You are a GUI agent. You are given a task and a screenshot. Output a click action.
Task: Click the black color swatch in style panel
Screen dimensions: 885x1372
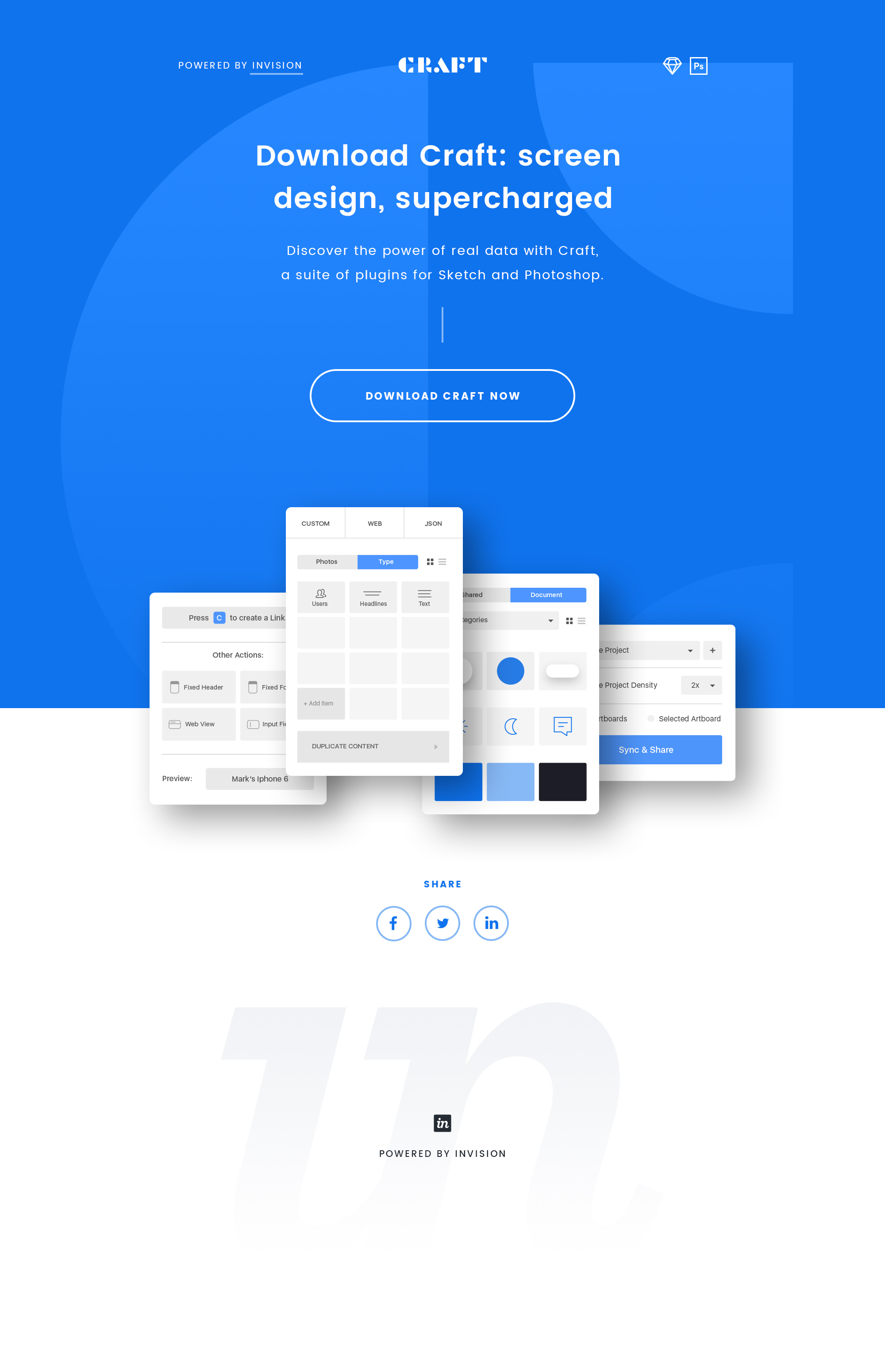(x=563, y=779)
